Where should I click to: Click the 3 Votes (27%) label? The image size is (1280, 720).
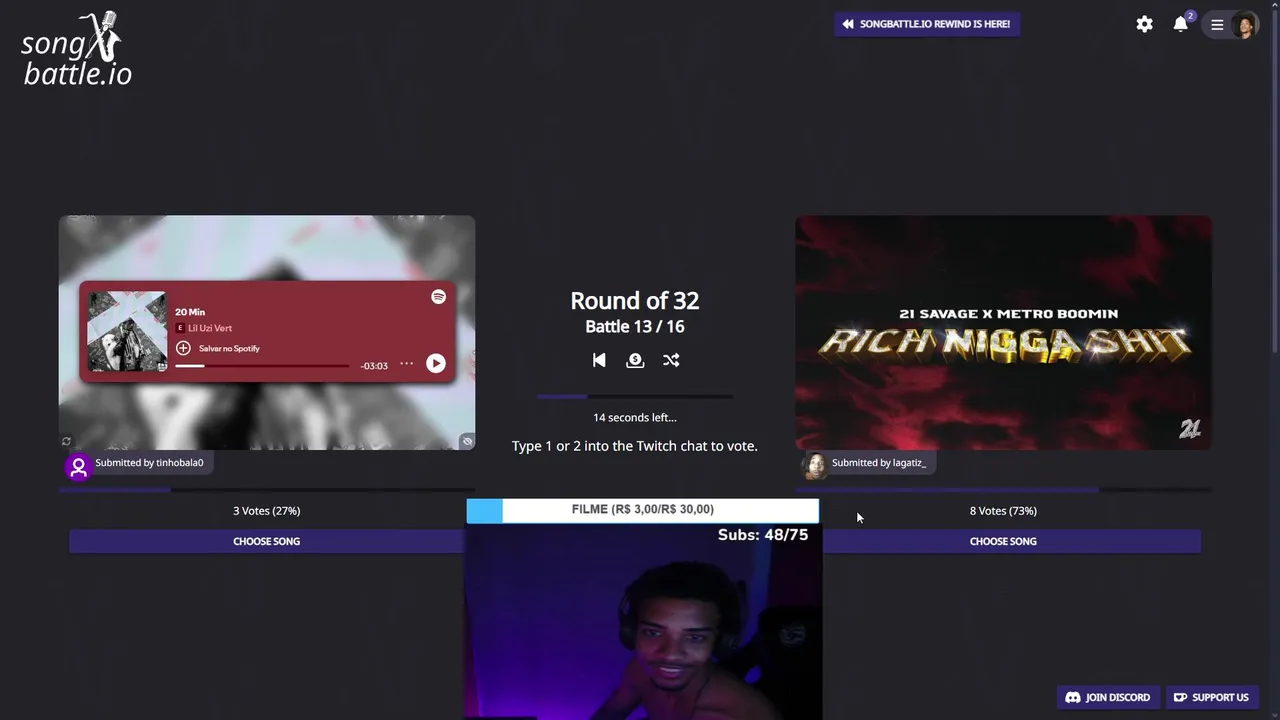266,511
